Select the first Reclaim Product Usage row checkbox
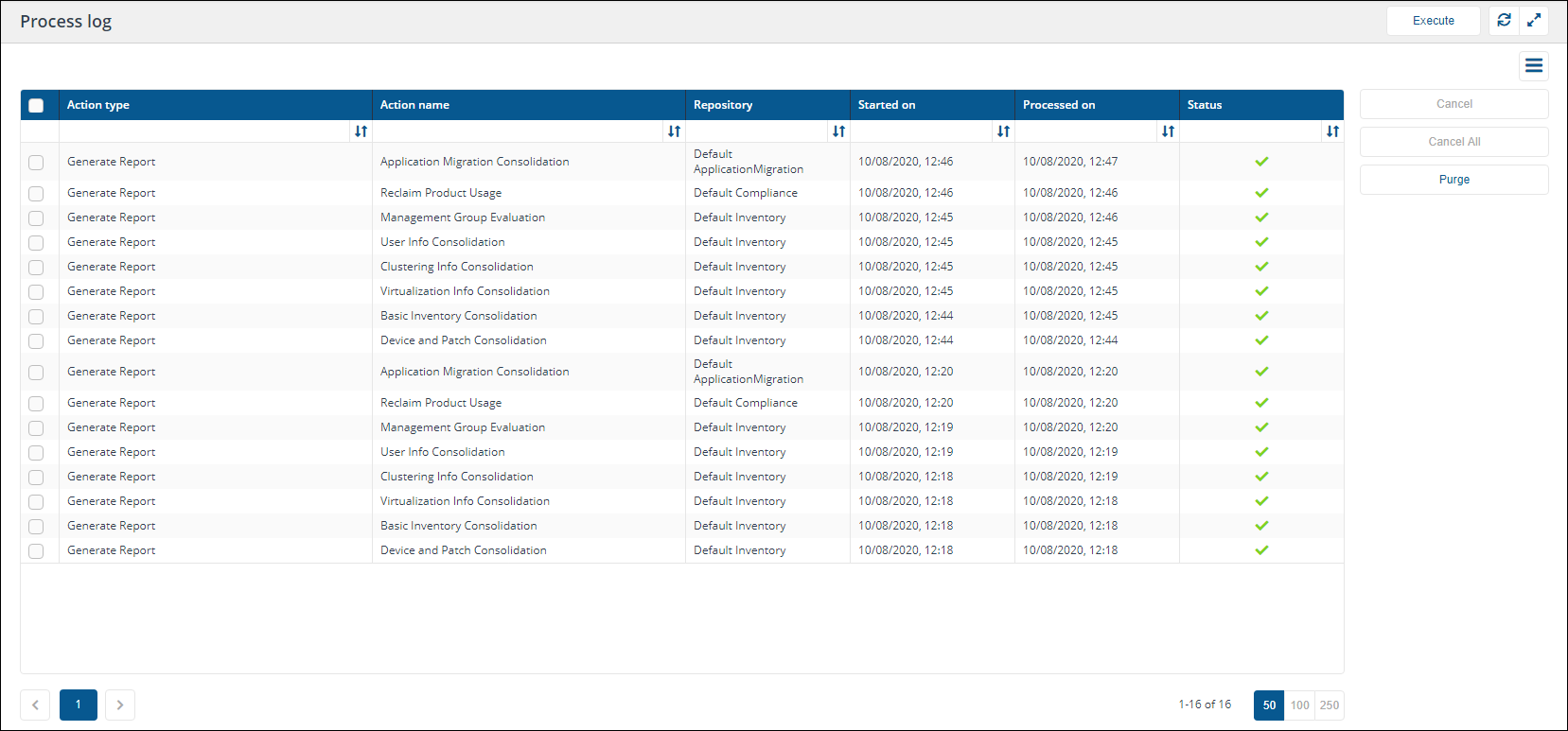This screenshot has width=1568, height=731. point(36,194)
